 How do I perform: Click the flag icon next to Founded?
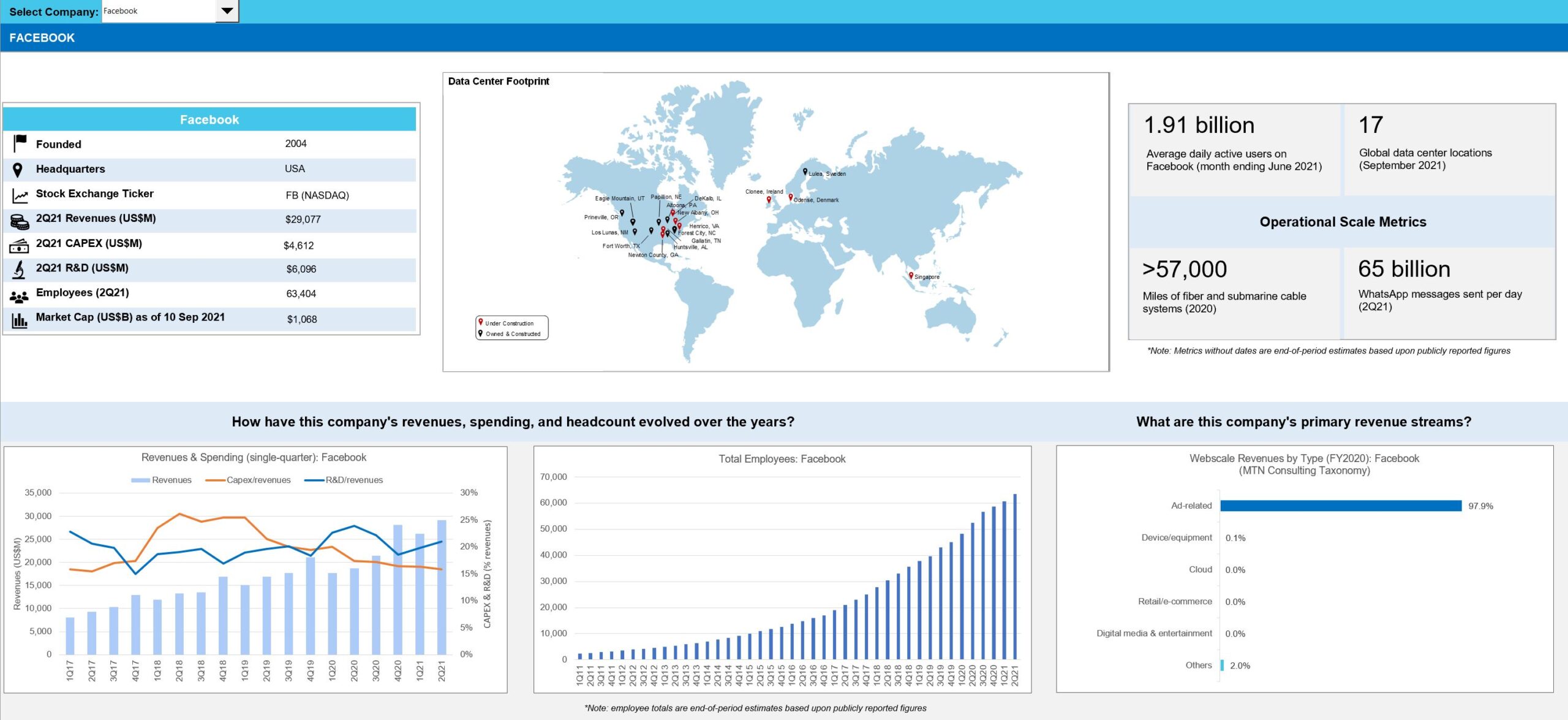pyautogui.click(x=20, y=143)
